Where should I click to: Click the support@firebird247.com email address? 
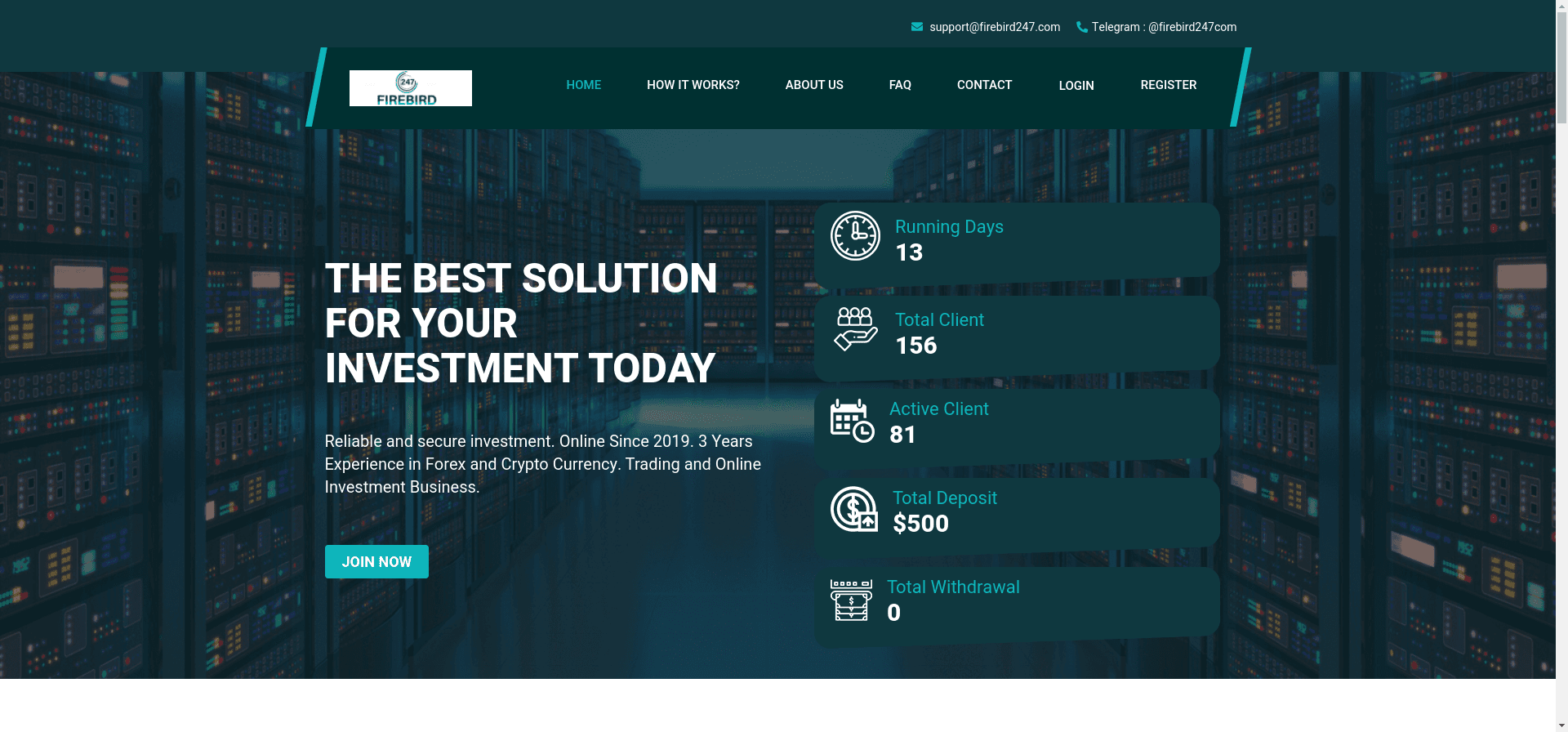click(x=995, y=27)
